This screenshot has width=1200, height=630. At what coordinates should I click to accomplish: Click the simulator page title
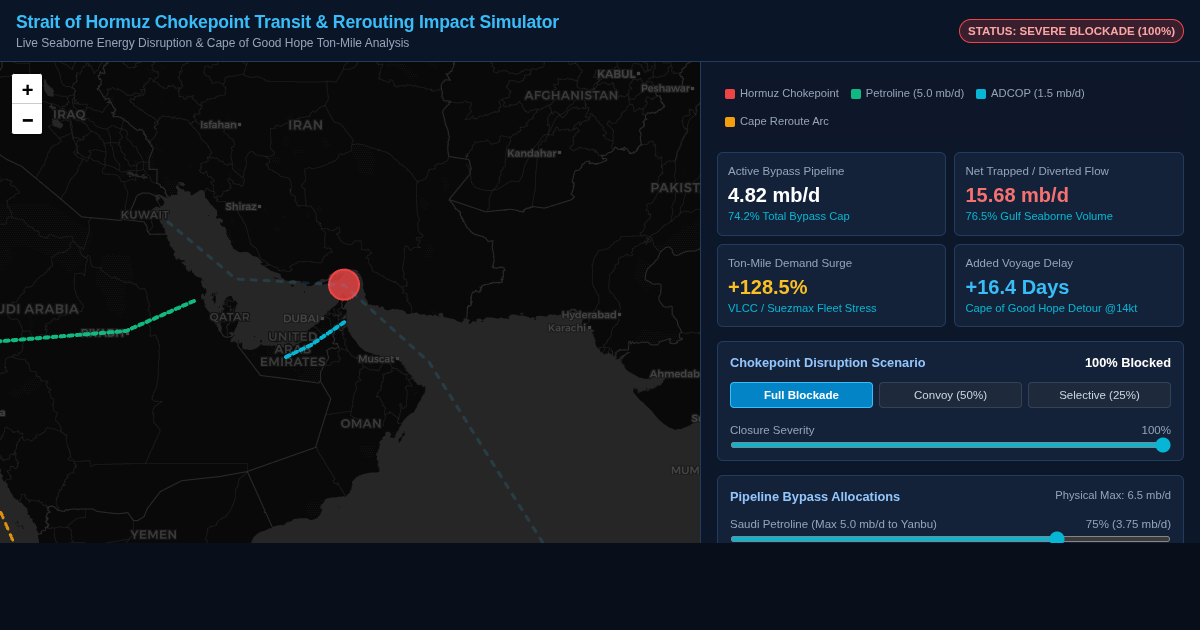coord(287,22)
